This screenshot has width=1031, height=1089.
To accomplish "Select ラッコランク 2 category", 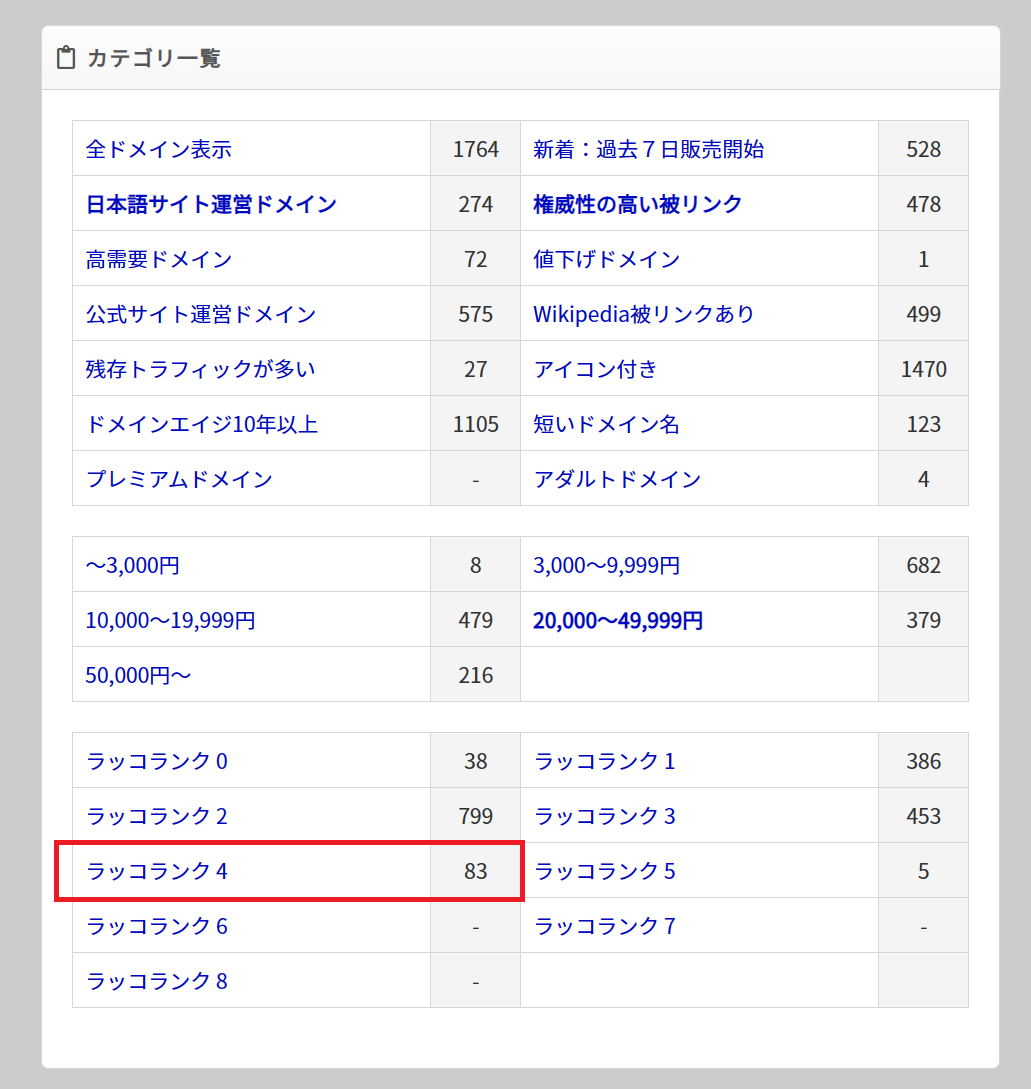I will coord(157,816).
